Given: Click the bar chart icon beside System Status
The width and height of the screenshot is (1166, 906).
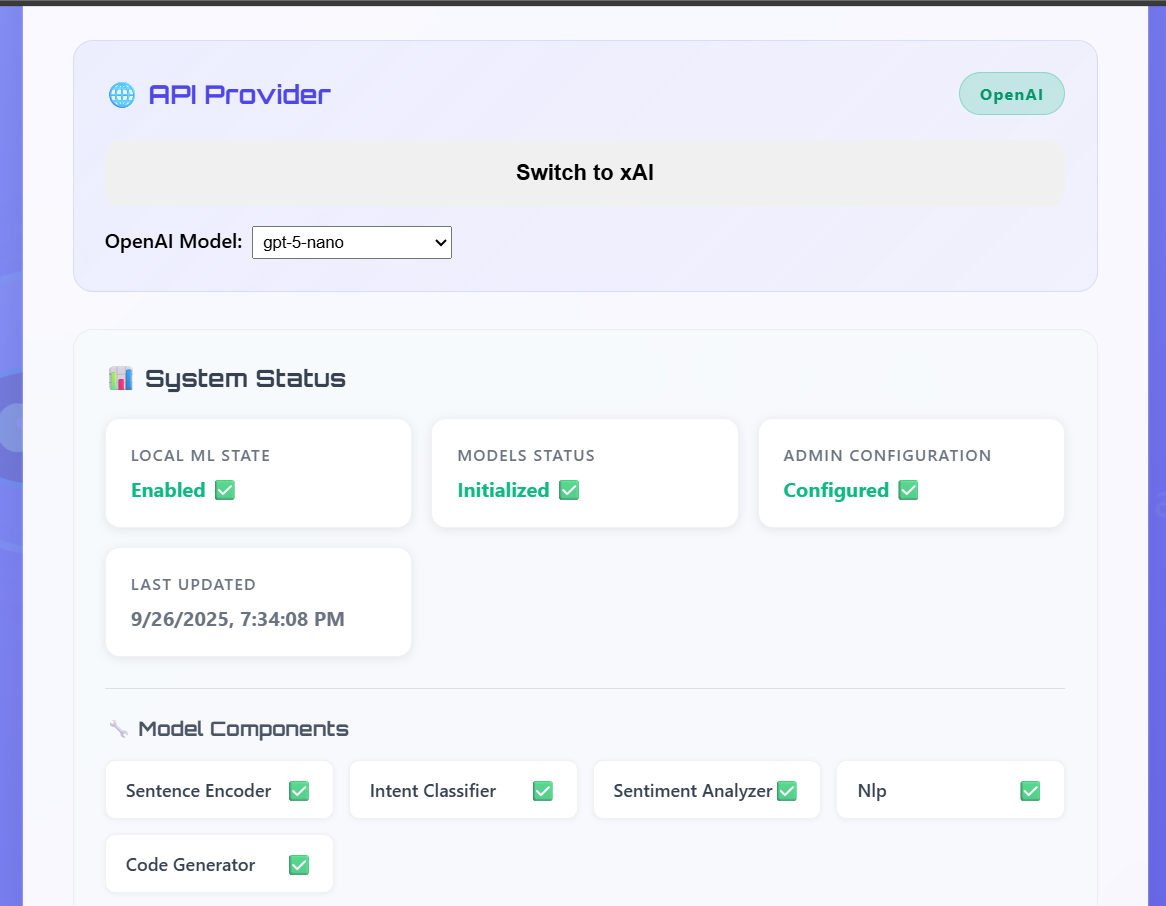Looking at the screenshot, I should [121, 378].
